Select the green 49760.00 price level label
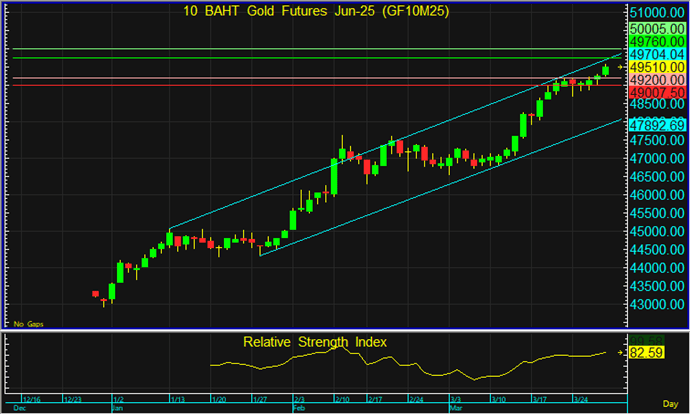The height and width of the screenshot is (415, 691). tap(656, 42)
